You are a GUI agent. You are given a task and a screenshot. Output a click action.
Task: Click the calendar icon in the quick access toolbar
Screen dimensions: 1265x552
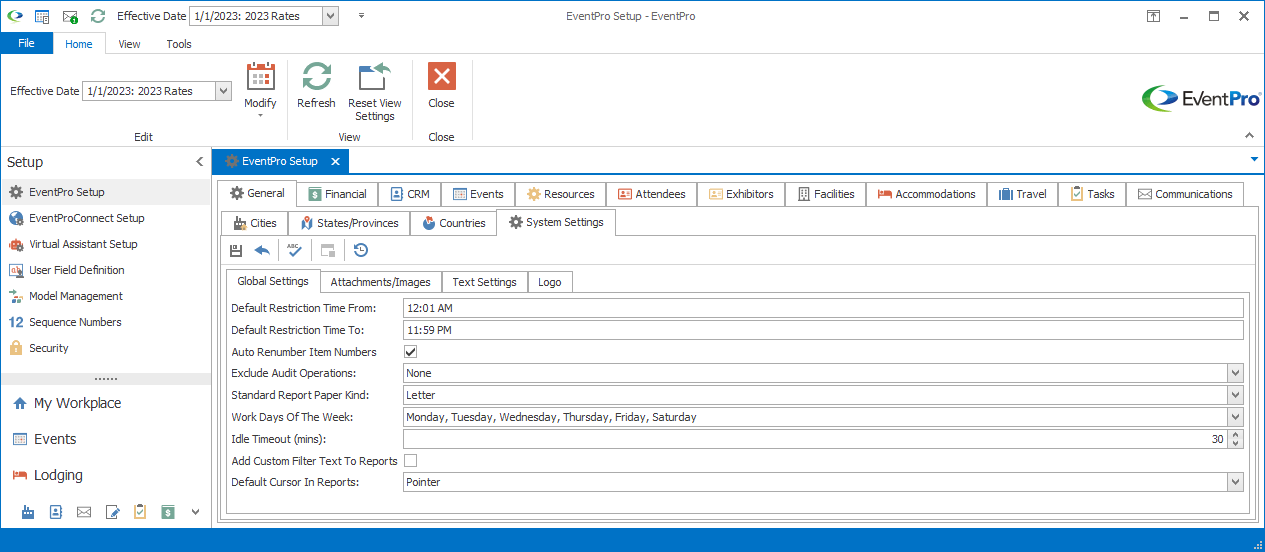tap(42, 16)
